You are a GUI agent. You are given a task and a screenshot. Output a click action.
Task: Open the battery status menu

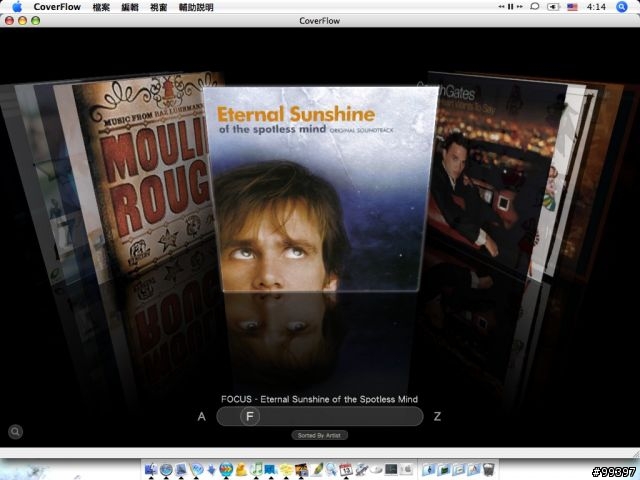(553, 7)
